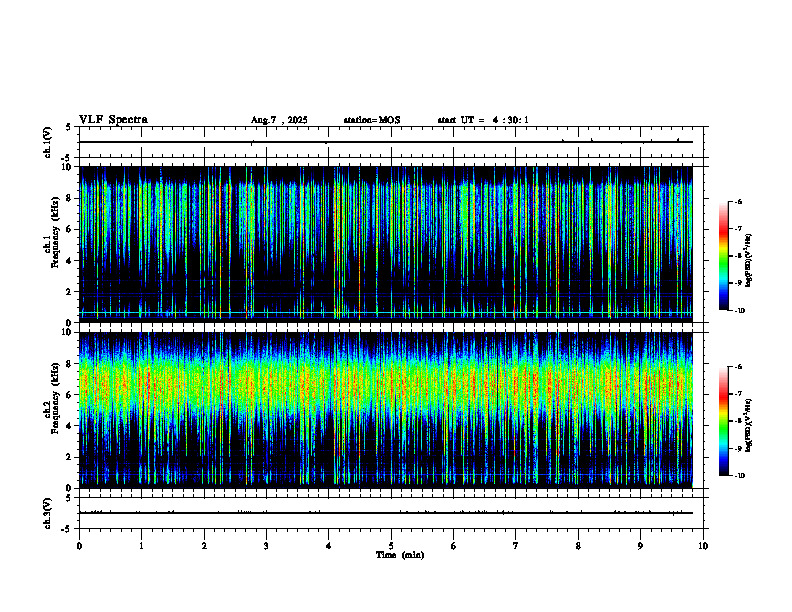Click the "station=MOS" label

pos(372,120)
